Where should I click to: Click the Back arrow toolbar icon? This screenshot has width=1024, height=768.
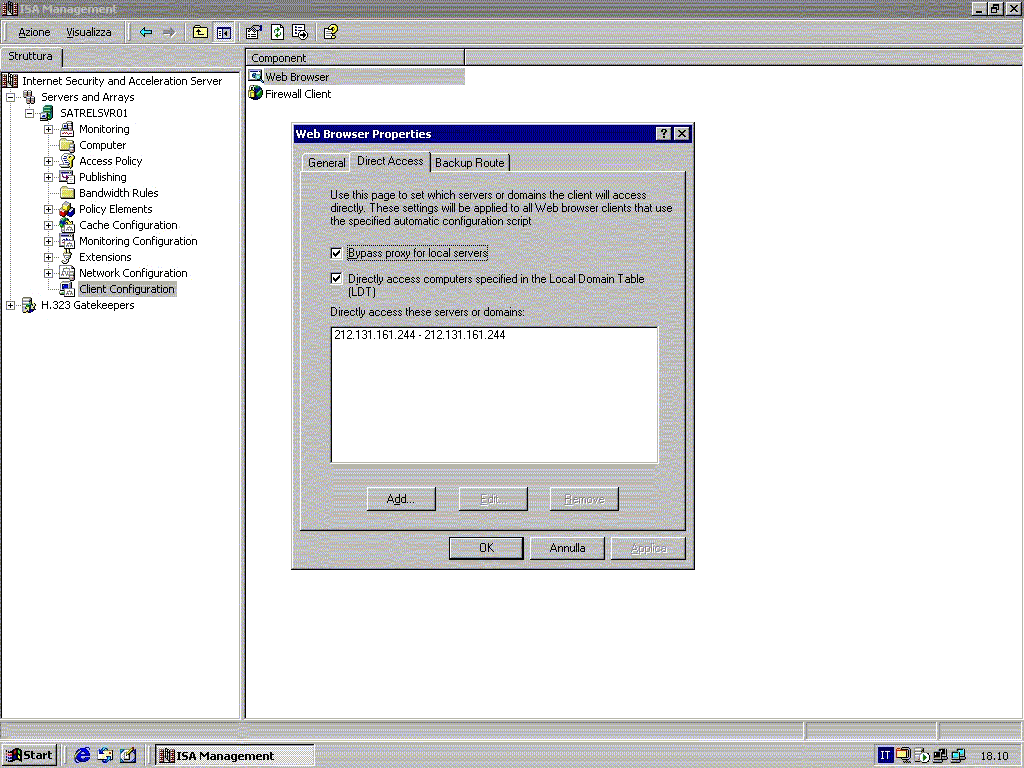pos(146,32)
